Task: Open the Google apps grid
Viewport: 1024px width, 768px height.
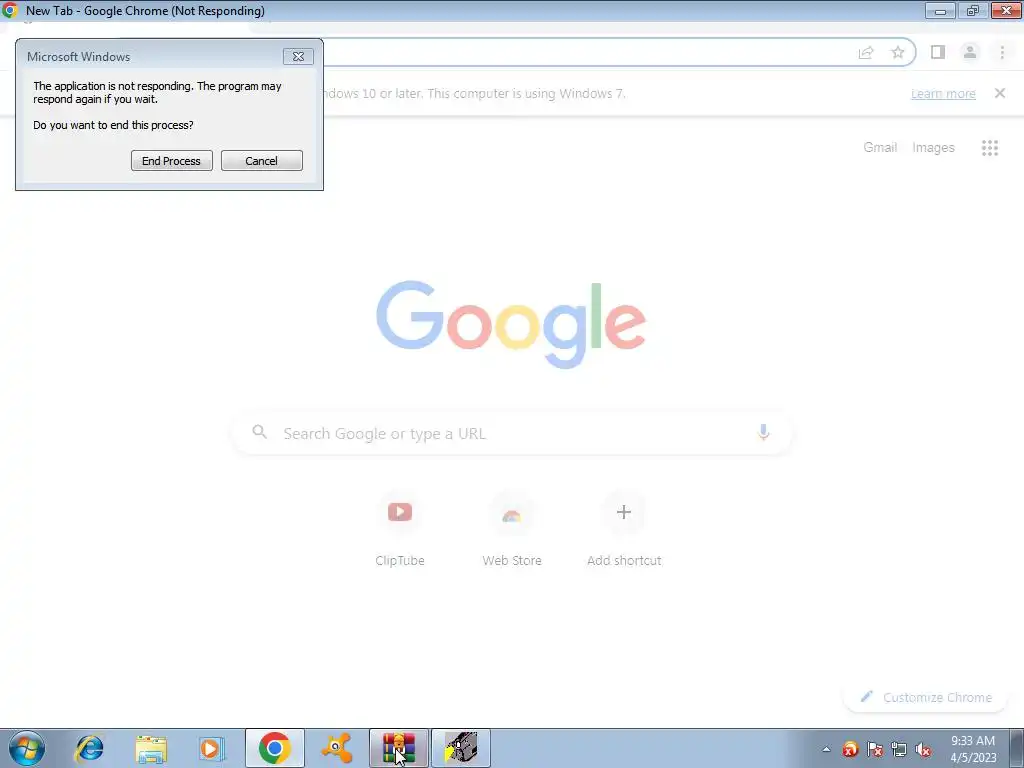Action: coord(990,148)
